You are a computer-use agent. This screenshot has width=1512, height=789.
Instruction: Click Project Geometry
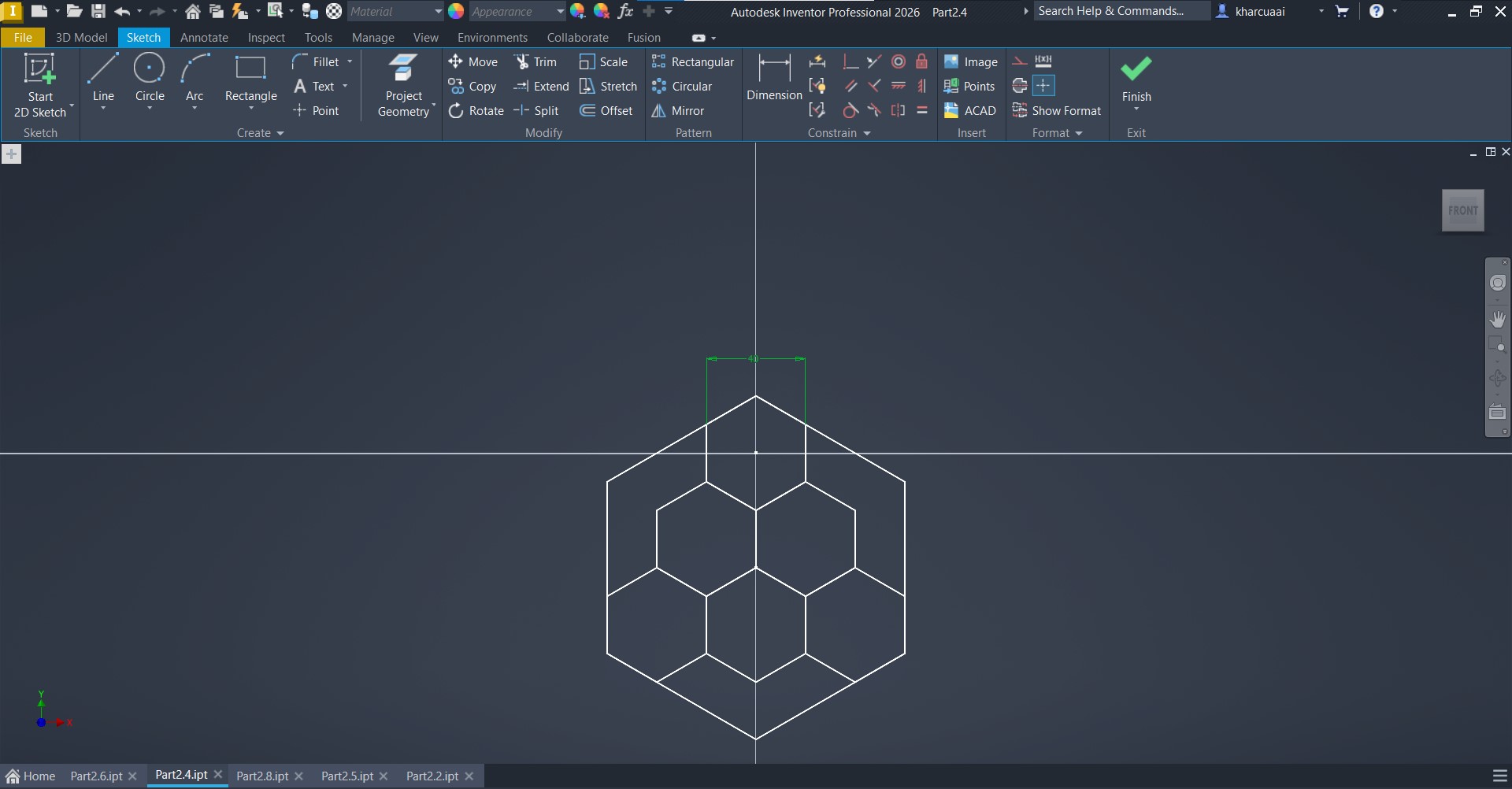tap(403, 85)
